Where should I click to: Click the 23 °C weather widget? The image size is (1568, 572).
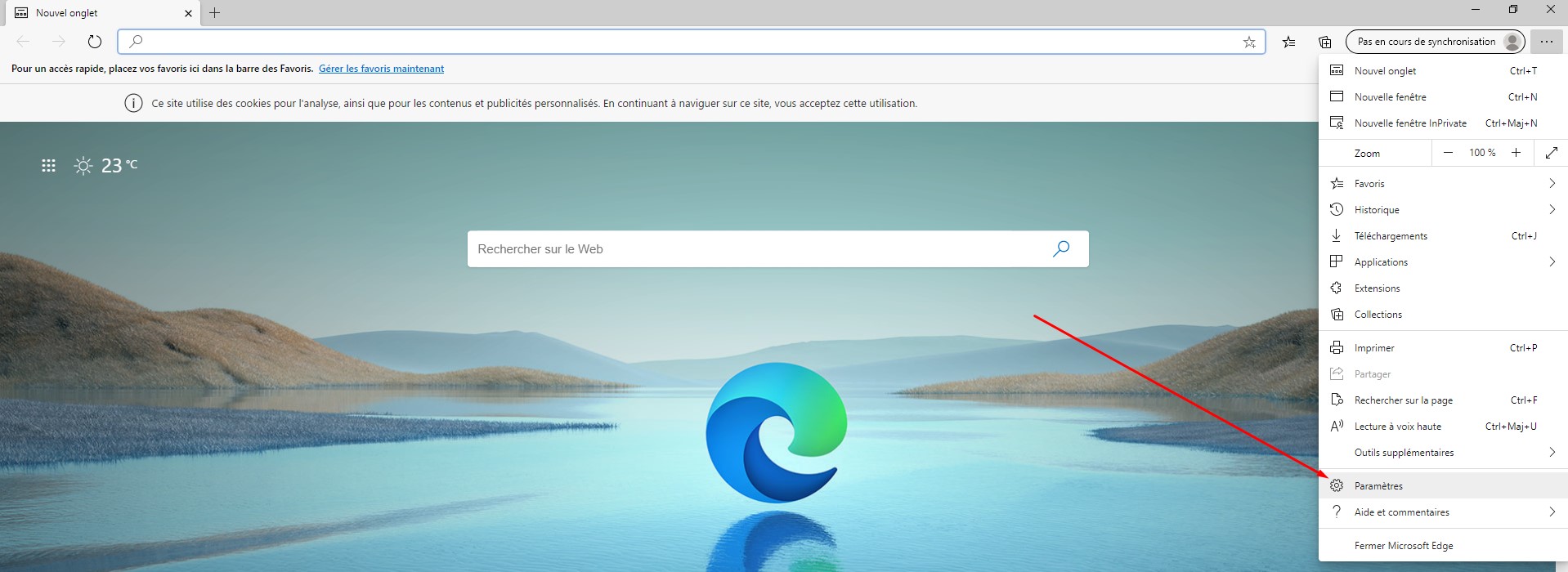[106, 166]
